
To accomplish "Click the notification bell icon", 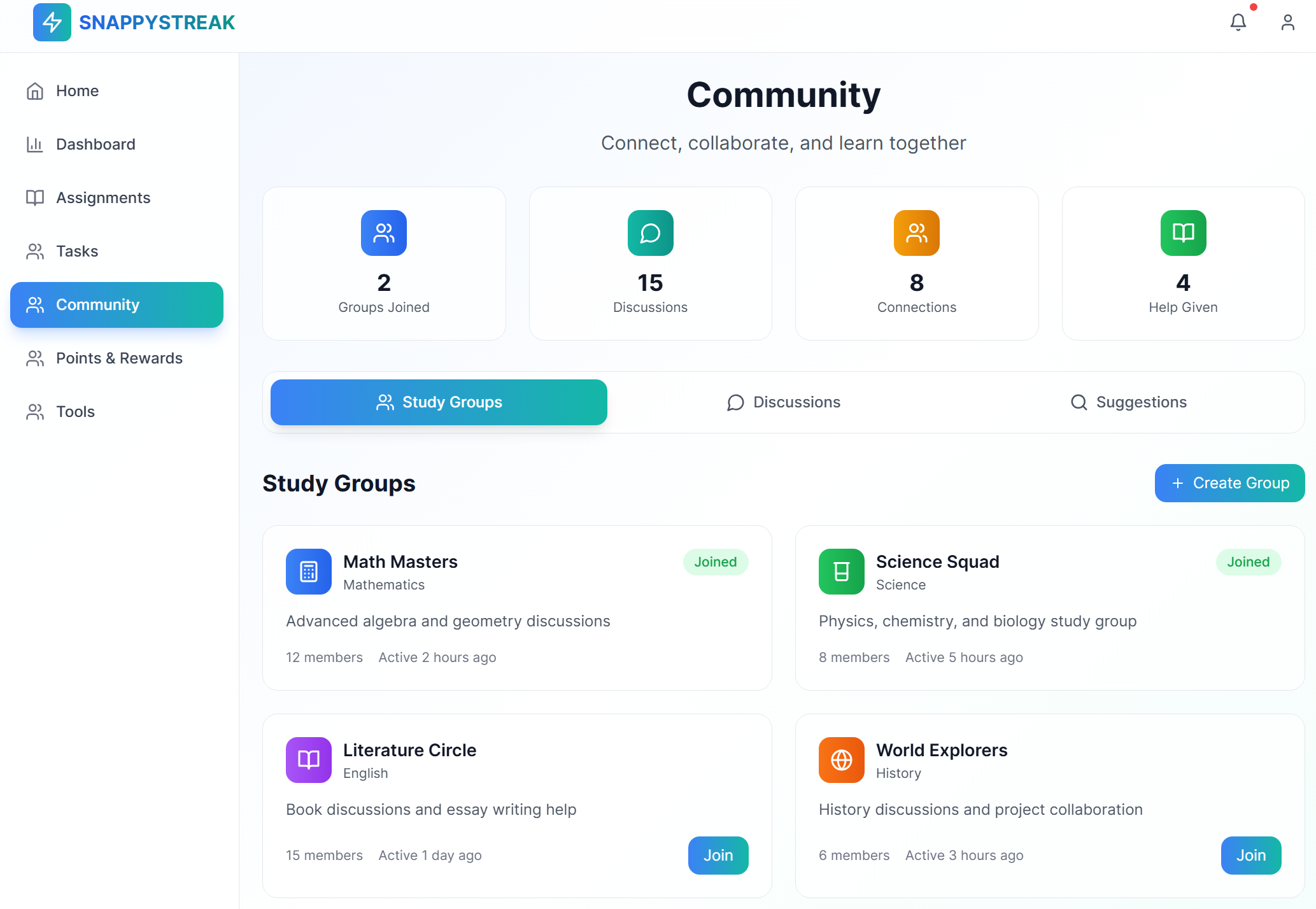I will point(1238,23).
